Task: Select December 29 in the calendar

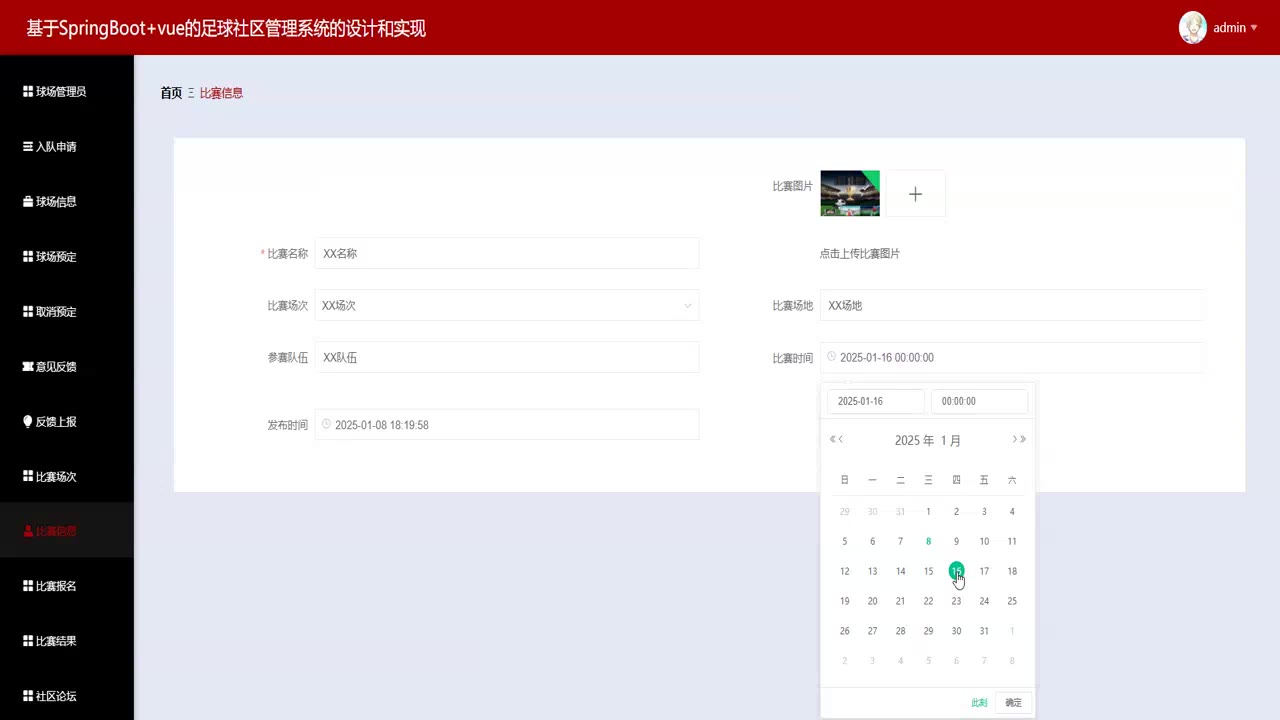Action: [845, 512]
